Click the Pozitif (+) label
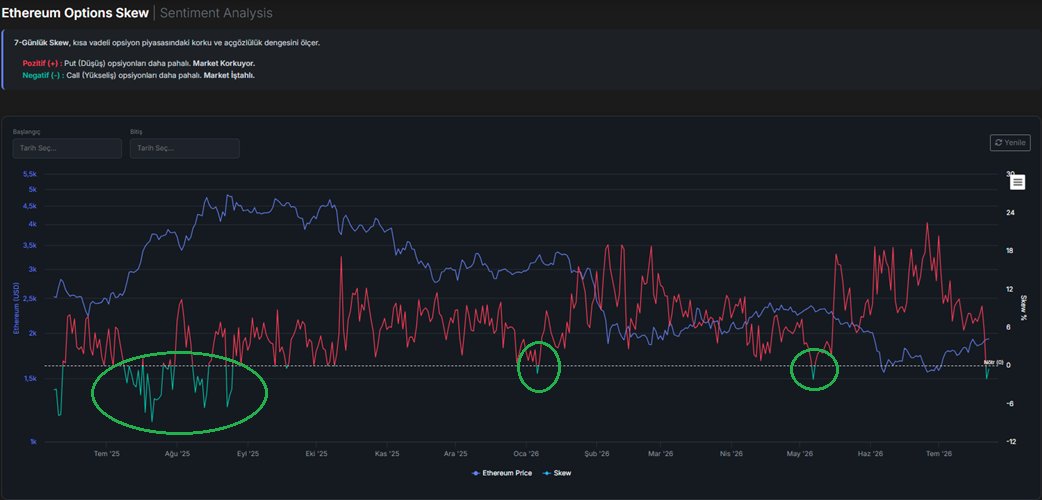Image resolution: width=1042 pixels, height=500 pixels. click(x=41, y=63)
